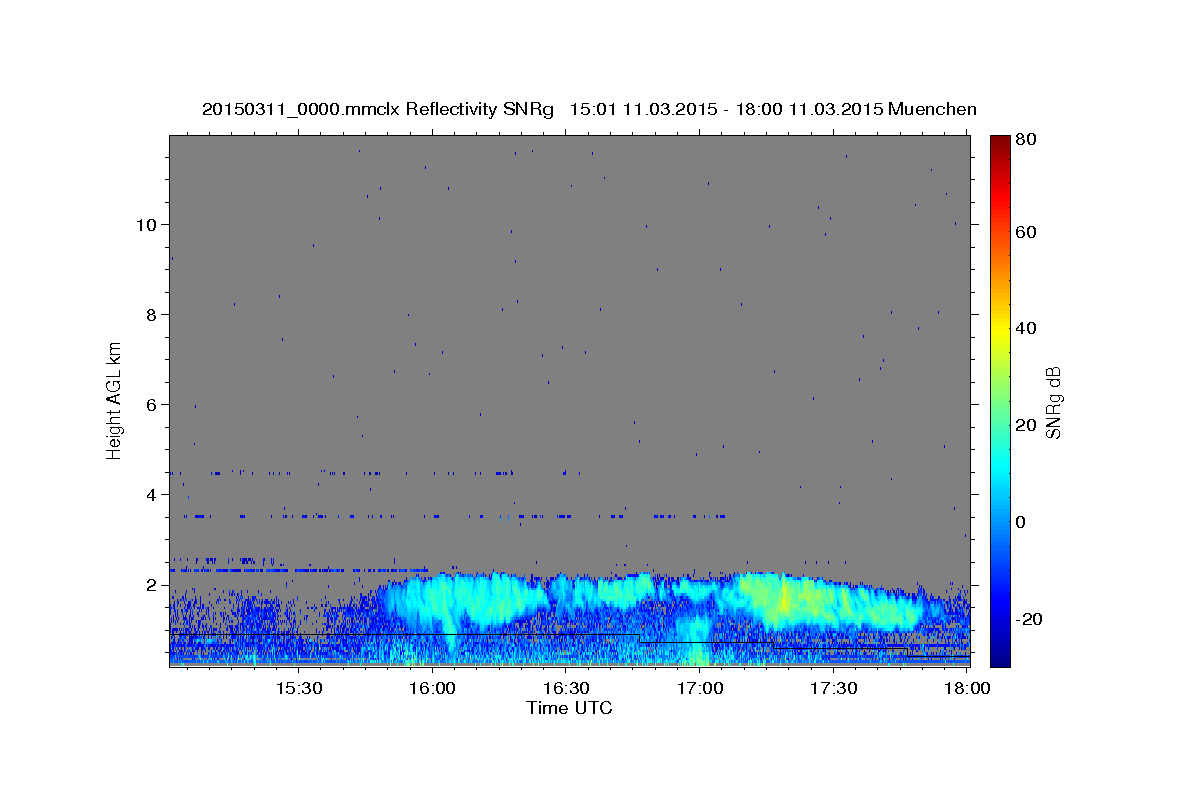Pick the dark red top of colorbar
This screenshot has width=1200, height=800.
[x=1000, y=145]
